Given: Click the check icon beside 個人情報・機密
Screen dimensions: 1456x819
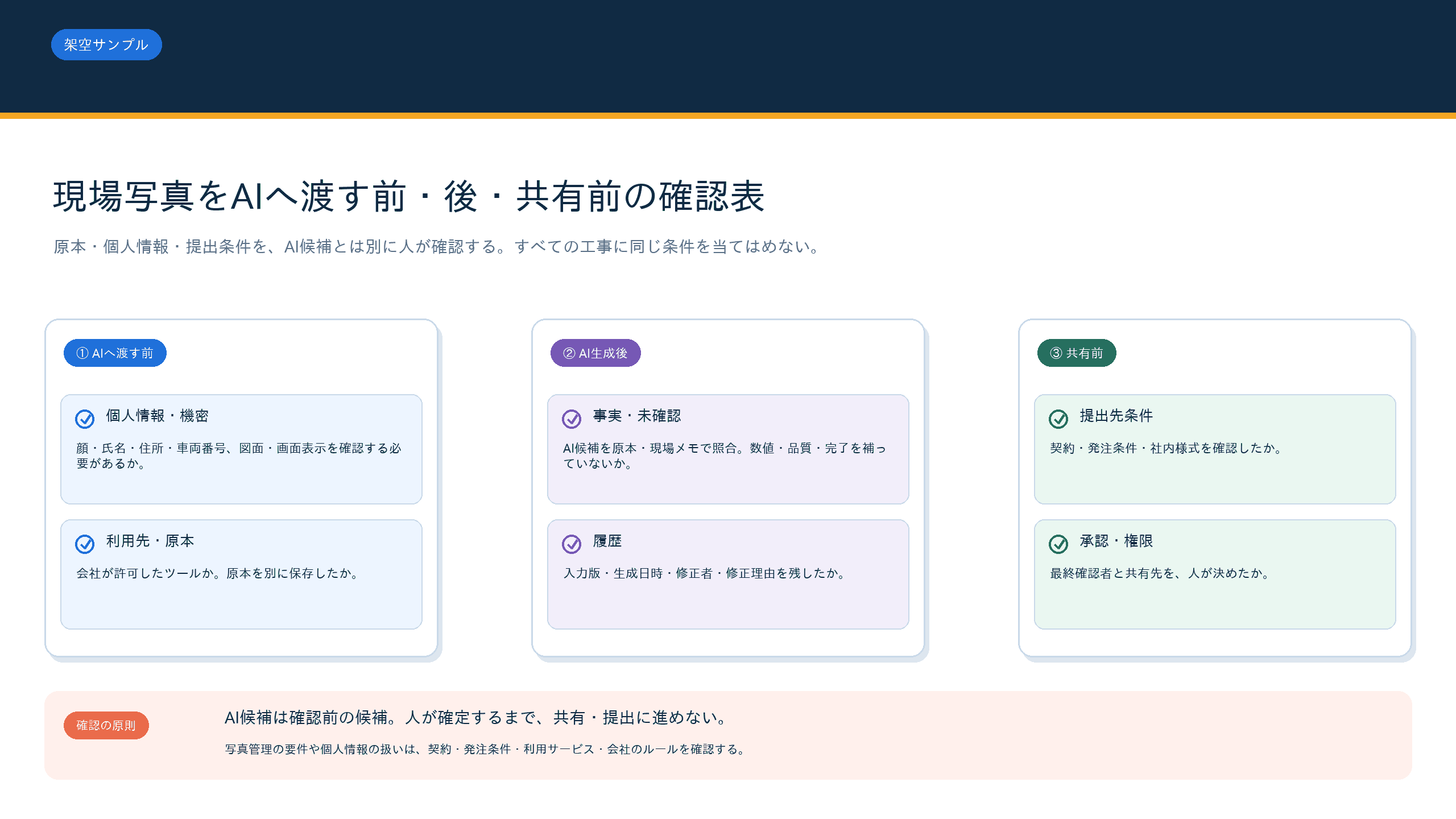Looking at the screenshot, I should tap(85, 419).
